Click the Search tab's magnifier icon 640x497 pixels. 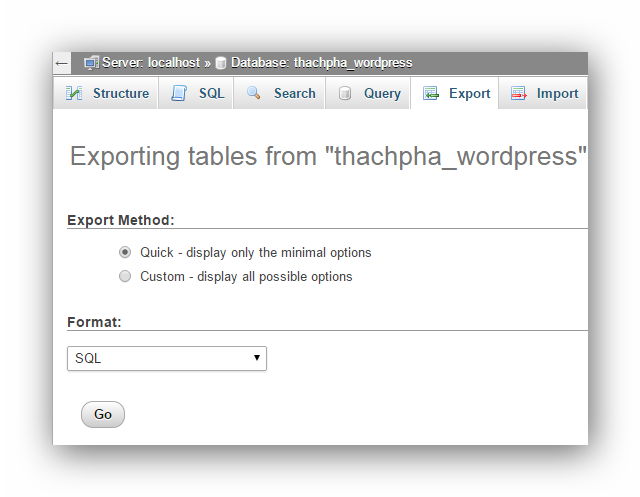254,93
